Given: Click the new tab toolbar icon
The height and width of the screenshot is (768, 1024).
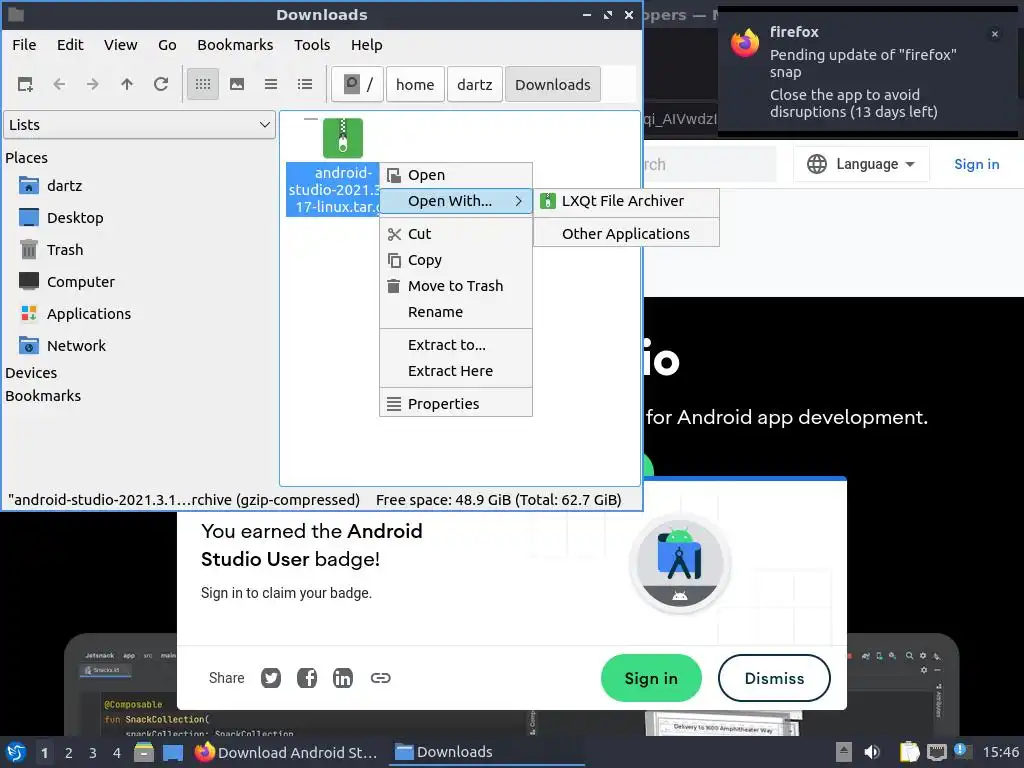Looking at the screenshot, I should tap(25, 84).
